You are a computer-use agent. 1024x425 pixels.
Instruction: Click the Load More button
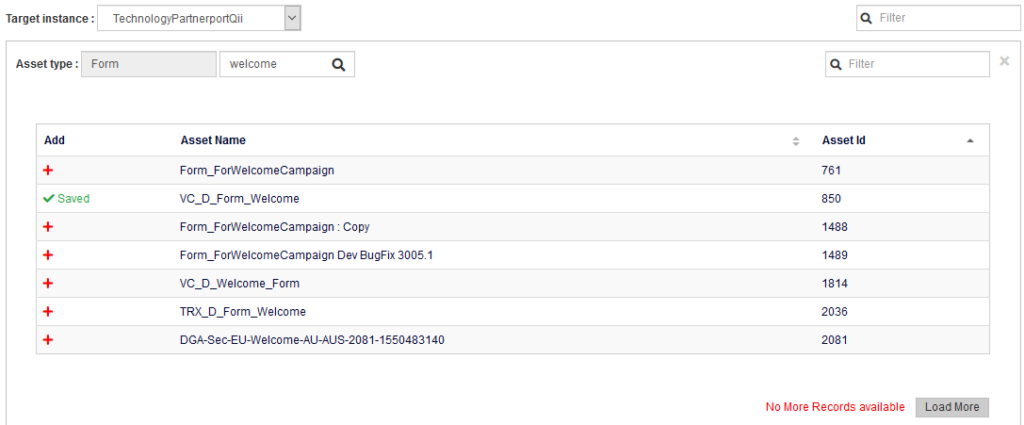(x=951, y=407)
